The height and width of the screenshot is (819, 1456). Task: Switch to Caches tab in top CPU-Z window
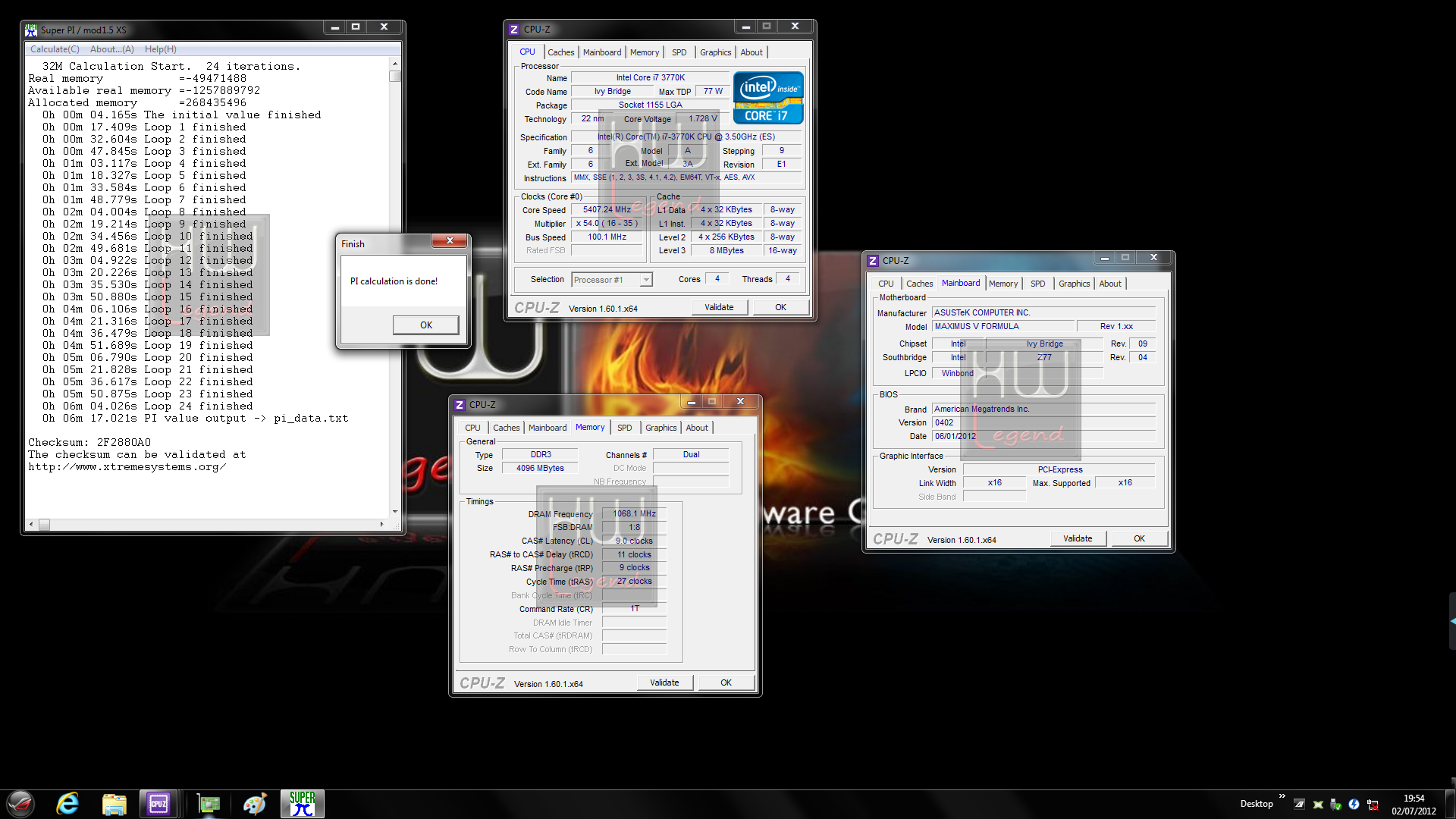(x=560, y=52)
